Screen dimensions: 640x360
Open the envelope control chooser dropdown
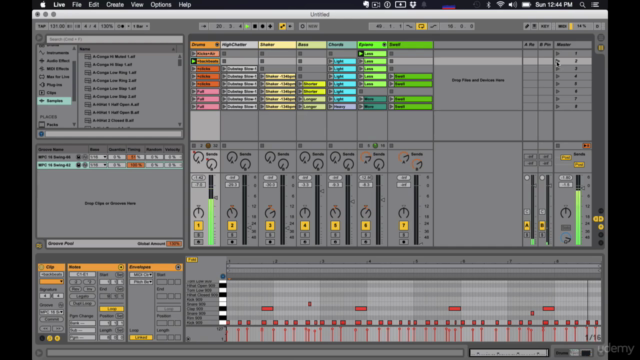click(x=141, y=282)
